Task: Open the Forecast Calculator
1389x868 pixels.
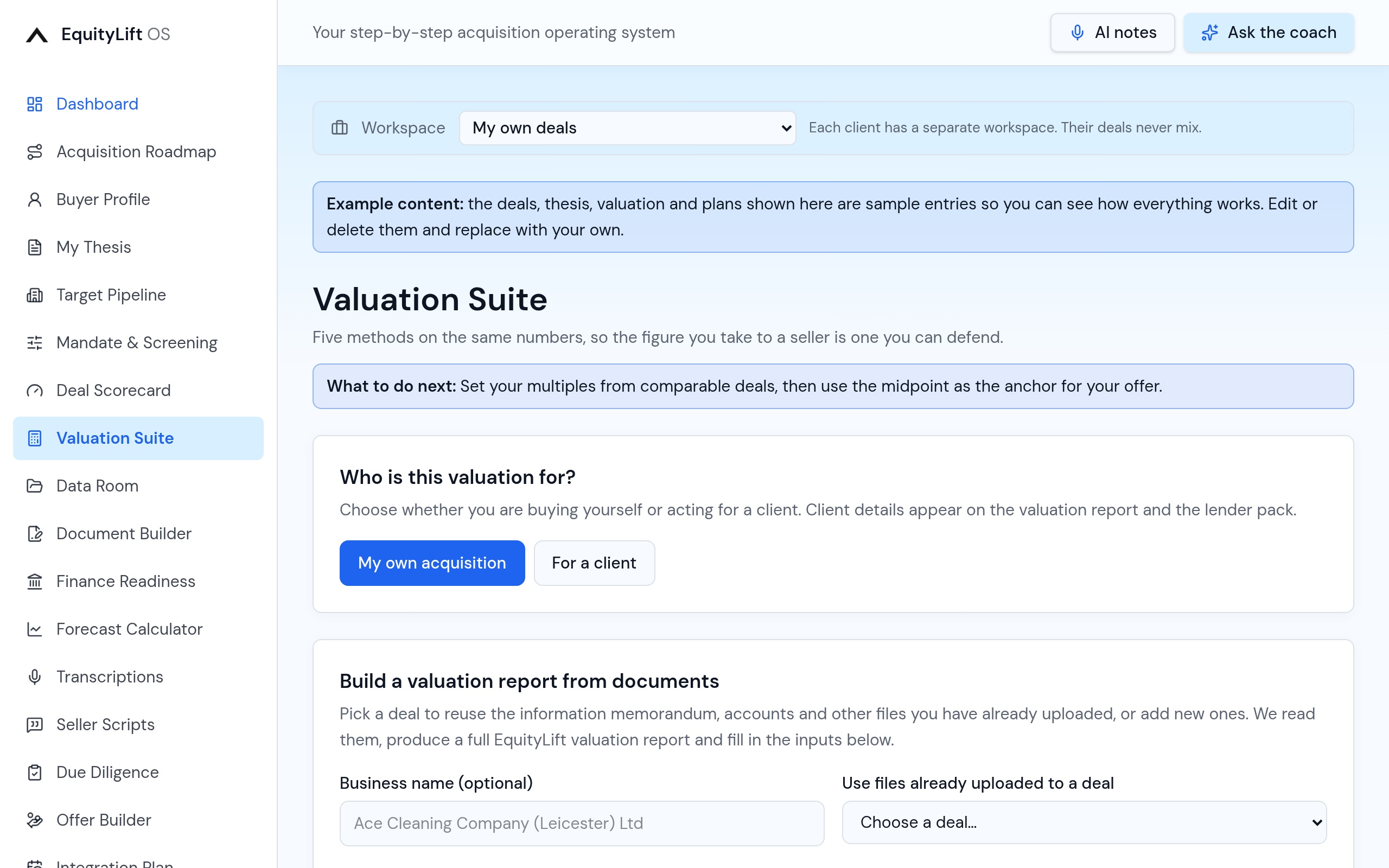Action: 138,629
